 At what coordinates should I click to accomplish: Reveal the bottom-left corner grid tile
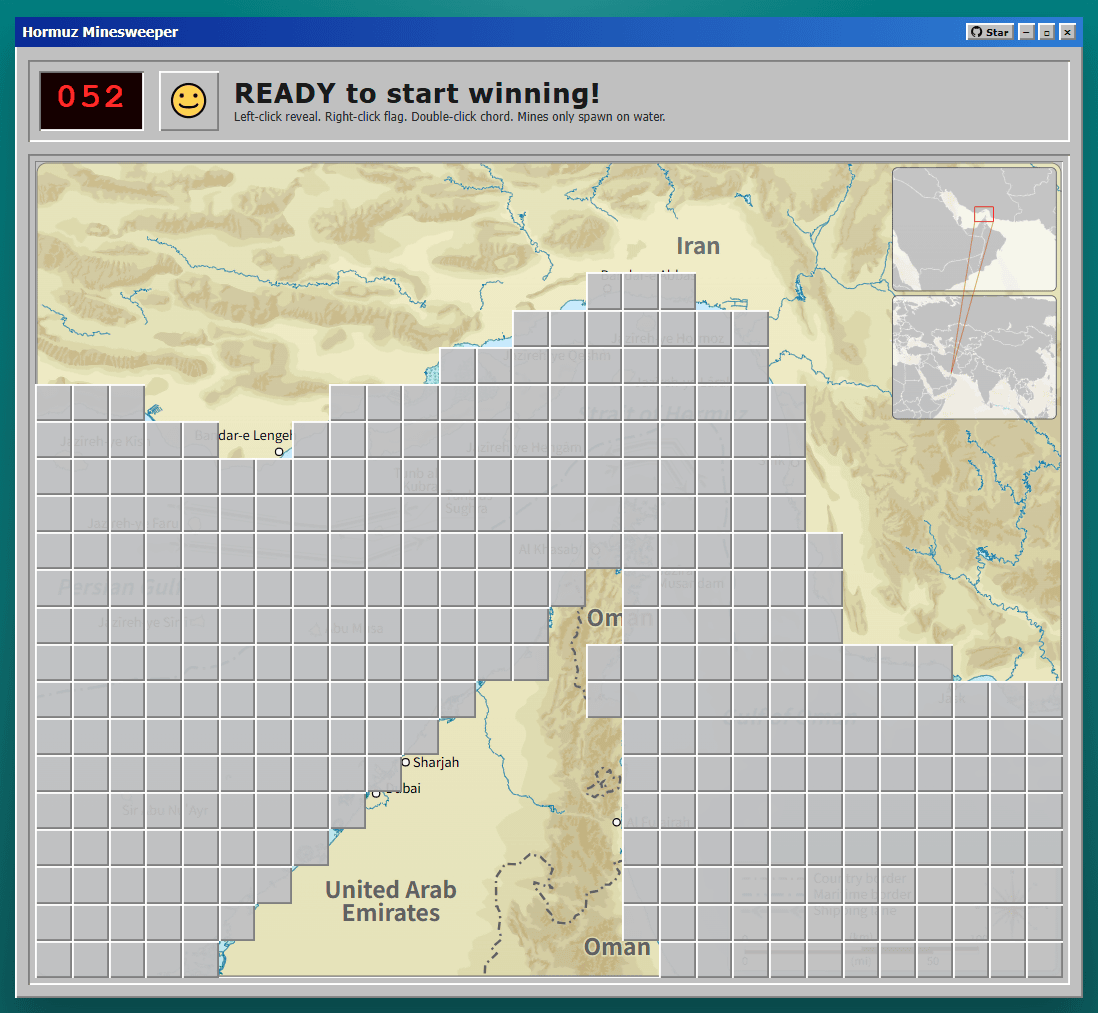tap(54, 959)
